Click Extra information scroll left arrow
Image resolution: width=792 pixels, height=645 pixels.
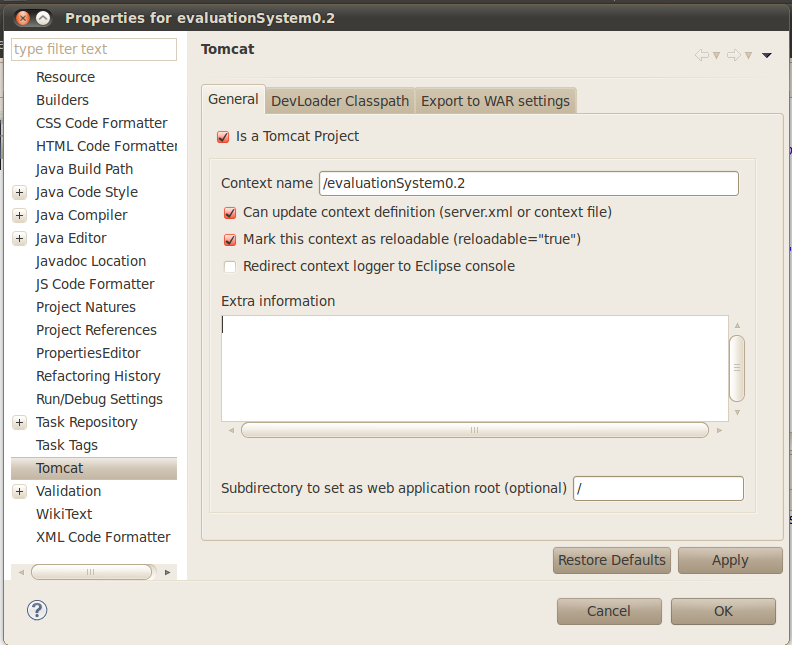click(x=231, y=430)
